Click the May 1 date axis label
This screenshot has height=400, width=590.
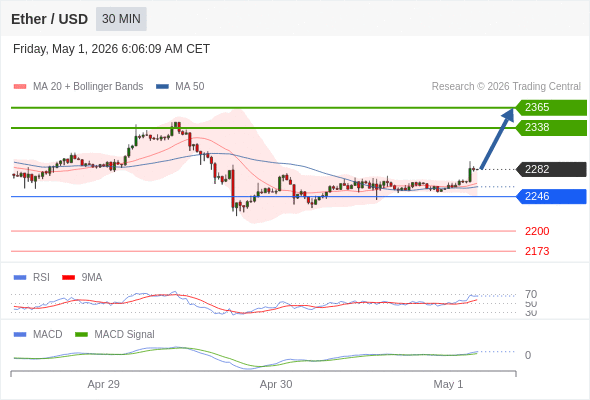tap(448, 384)
